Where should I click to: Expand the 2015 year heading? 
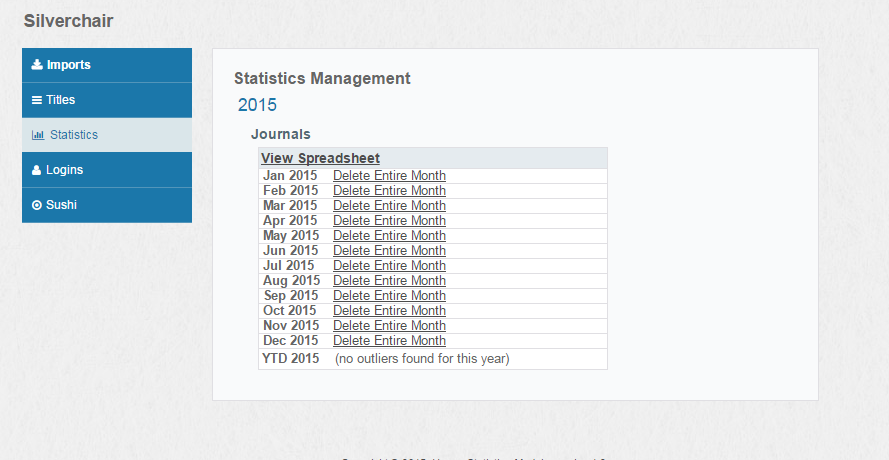click(257, 105)
